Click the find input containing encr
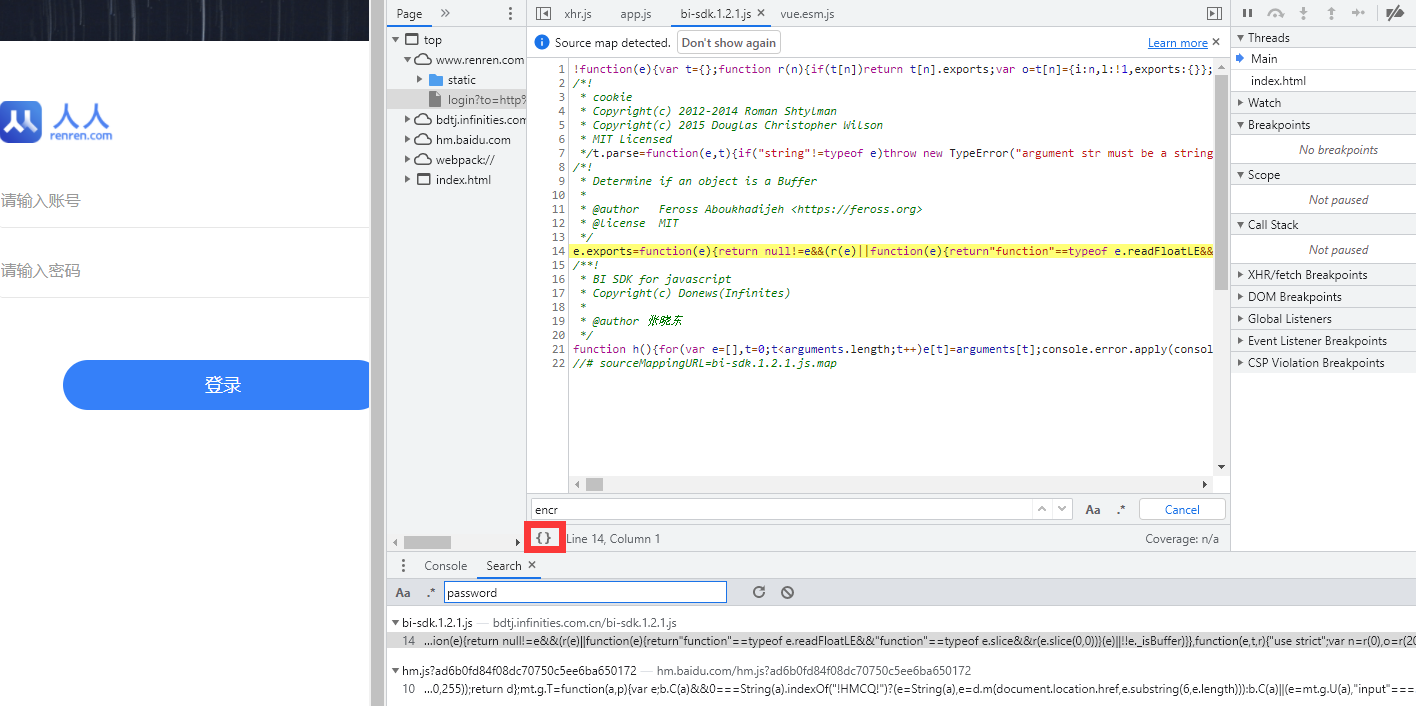 pos(781,509)
